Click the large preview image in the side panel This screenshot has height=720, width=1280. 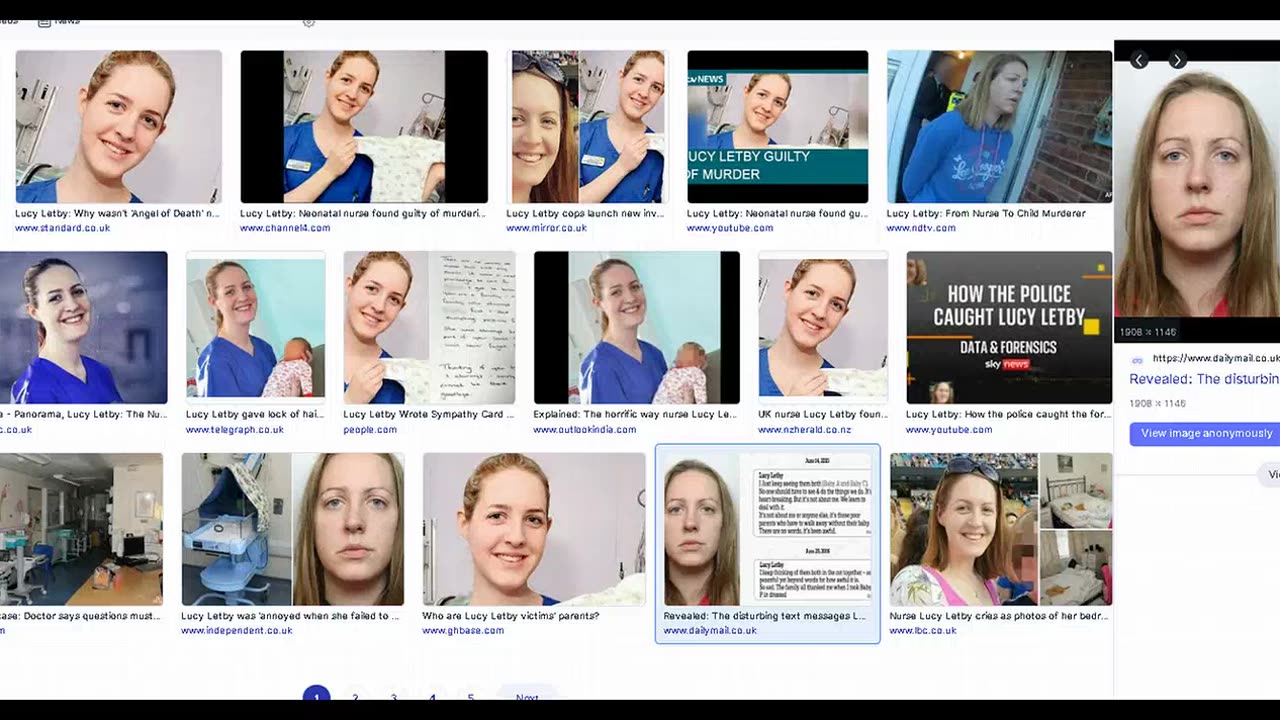1197,192
